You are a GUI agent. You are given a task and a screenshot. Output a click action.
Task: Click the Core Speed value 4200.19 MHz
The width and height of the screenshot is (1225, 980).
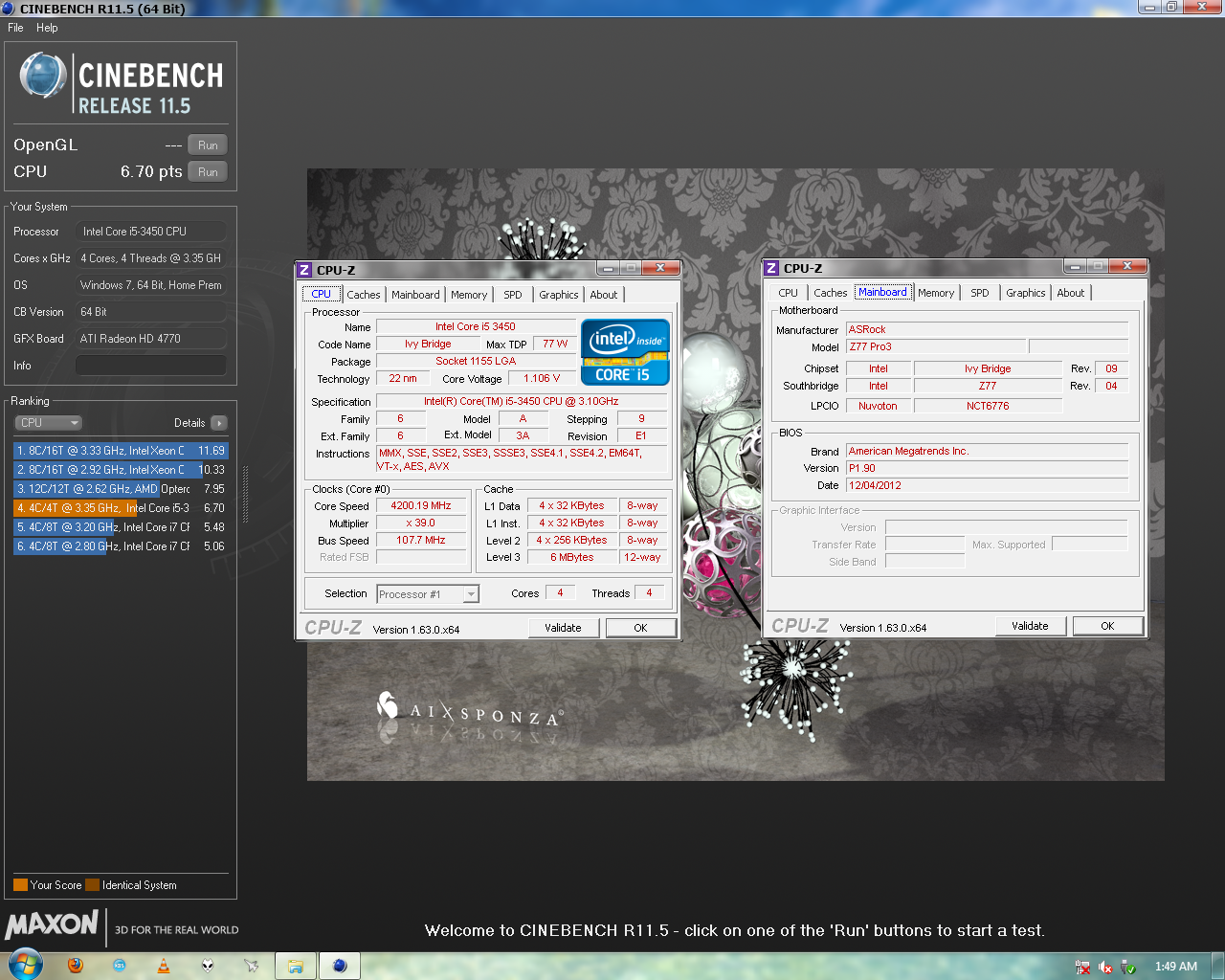[x=421, y=505]
